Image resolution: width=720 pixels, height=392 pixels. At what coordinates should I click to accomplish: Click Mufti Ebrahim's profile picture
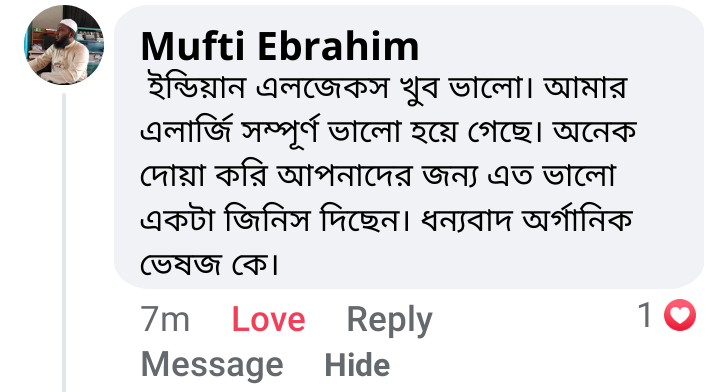pos(64,45)
